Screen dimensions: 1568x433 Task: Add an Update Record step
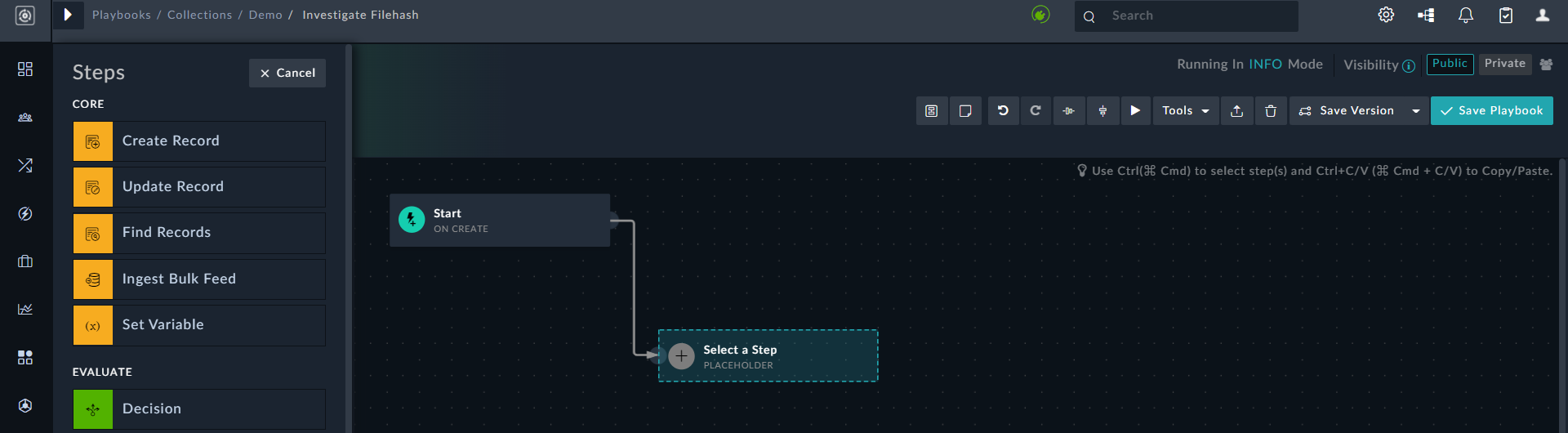tap(199, 187)
